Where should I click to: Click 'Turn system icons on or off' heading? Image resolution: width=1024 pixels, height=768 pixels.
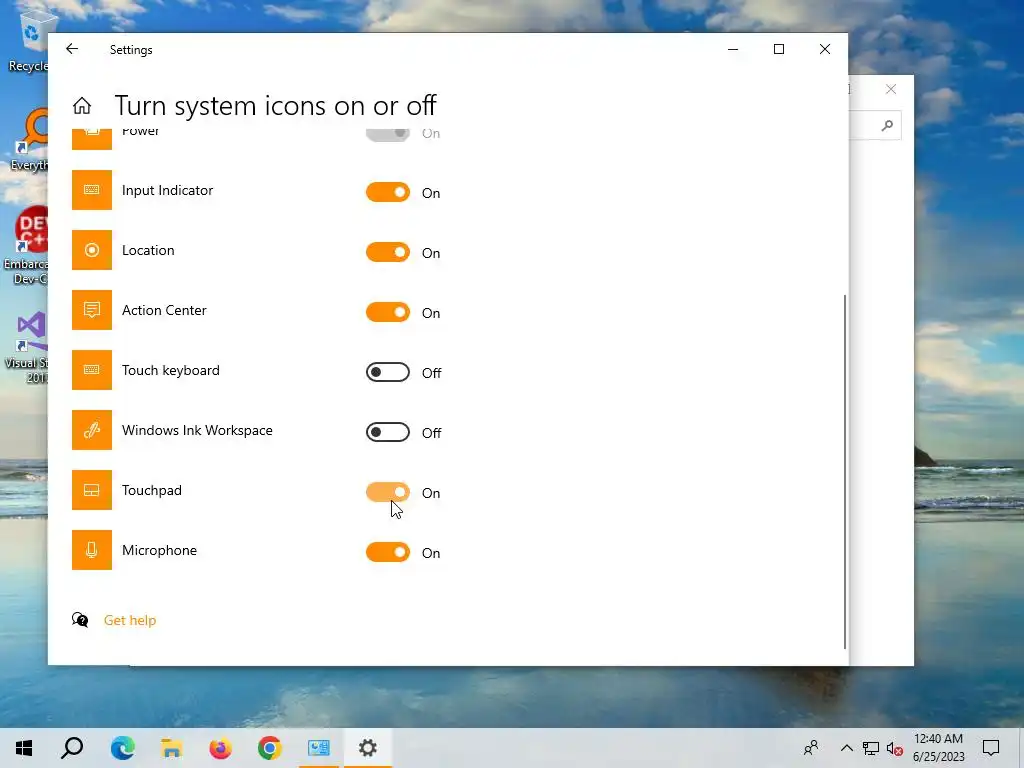point(275,106)
